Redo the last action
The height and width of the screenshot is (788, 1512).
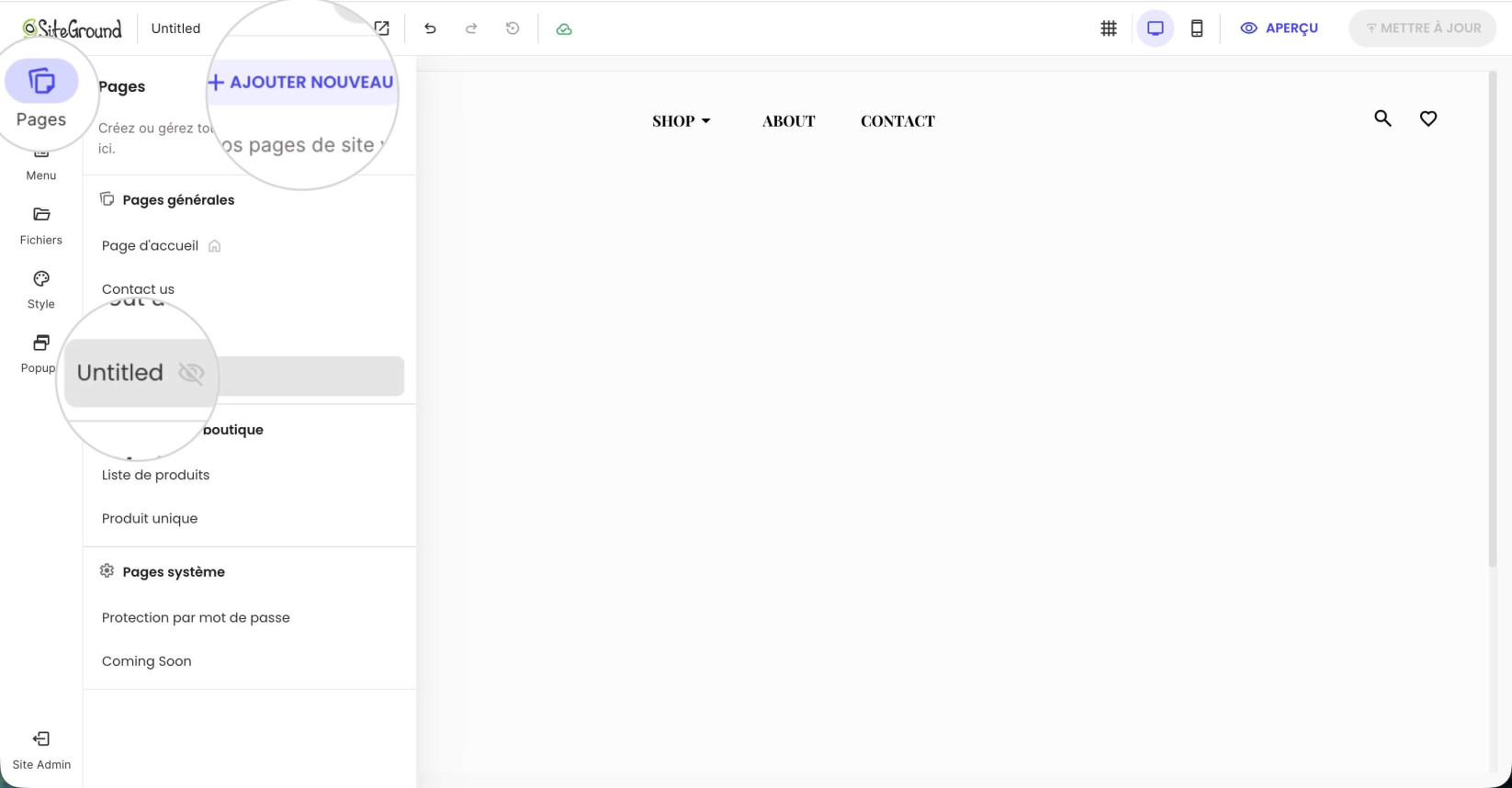click(x=471, y=28)
